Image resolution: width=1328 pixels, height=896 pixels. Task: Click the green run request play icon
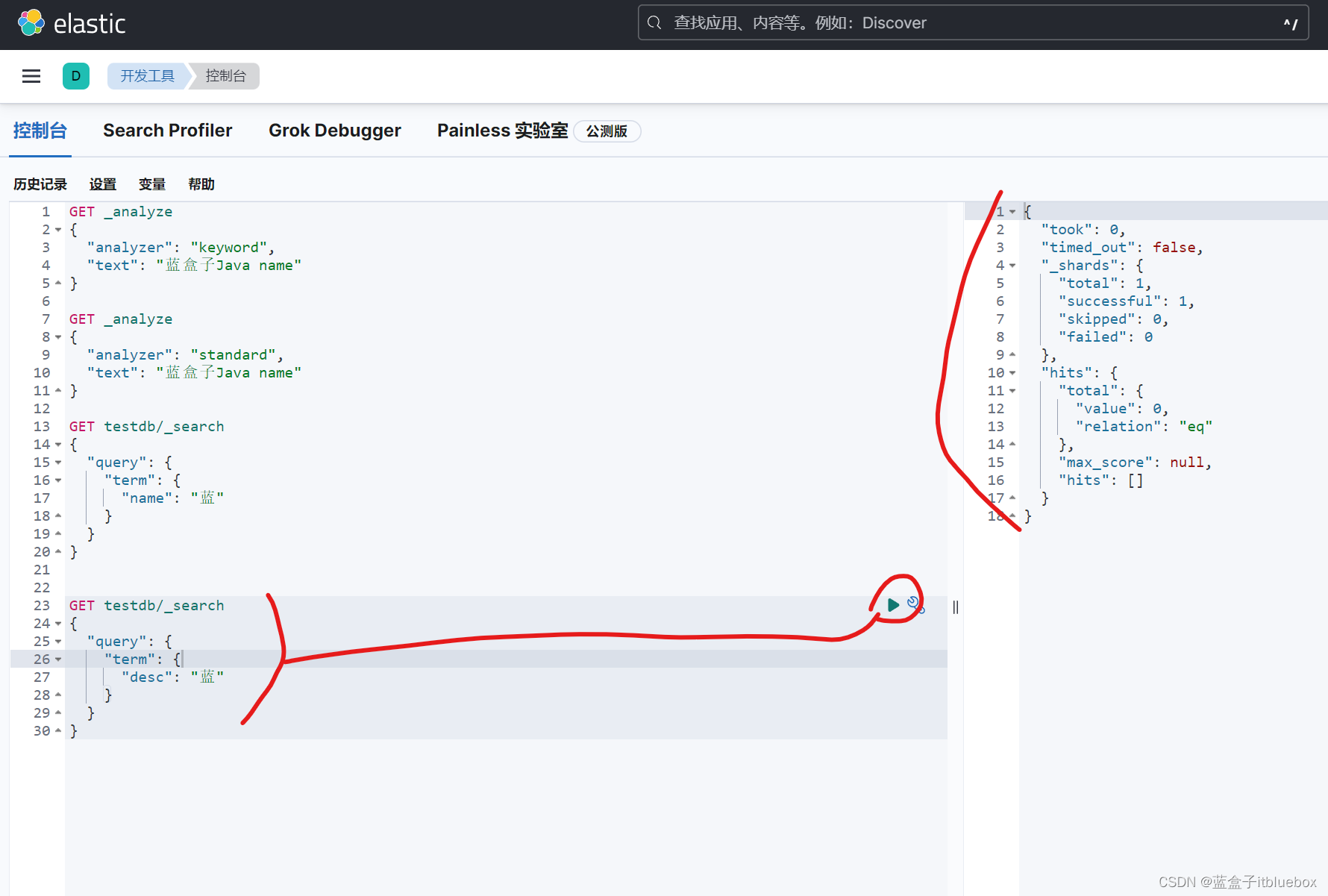(893, 605)
